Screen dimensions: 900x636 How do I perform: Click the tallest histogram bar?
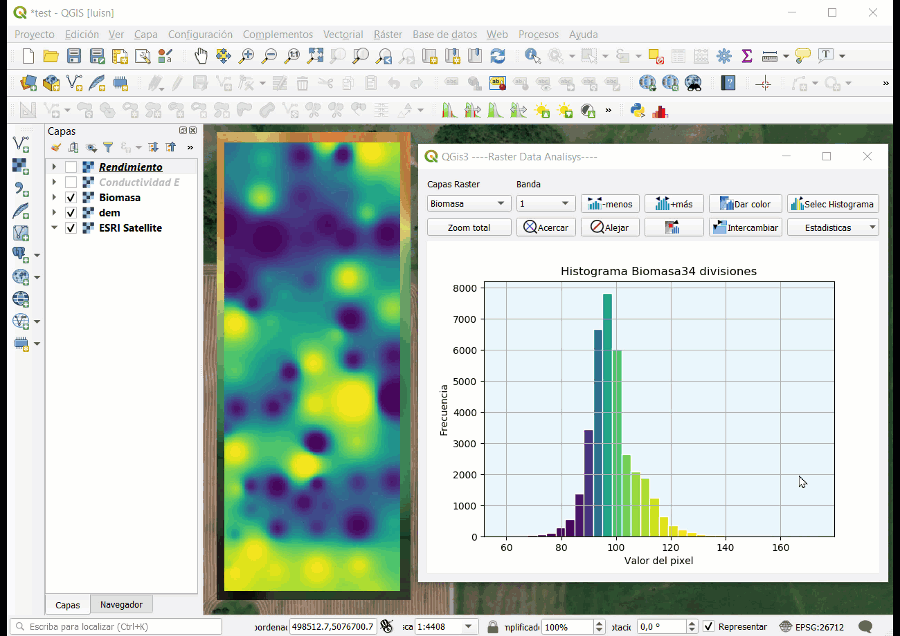pos(607,415)
